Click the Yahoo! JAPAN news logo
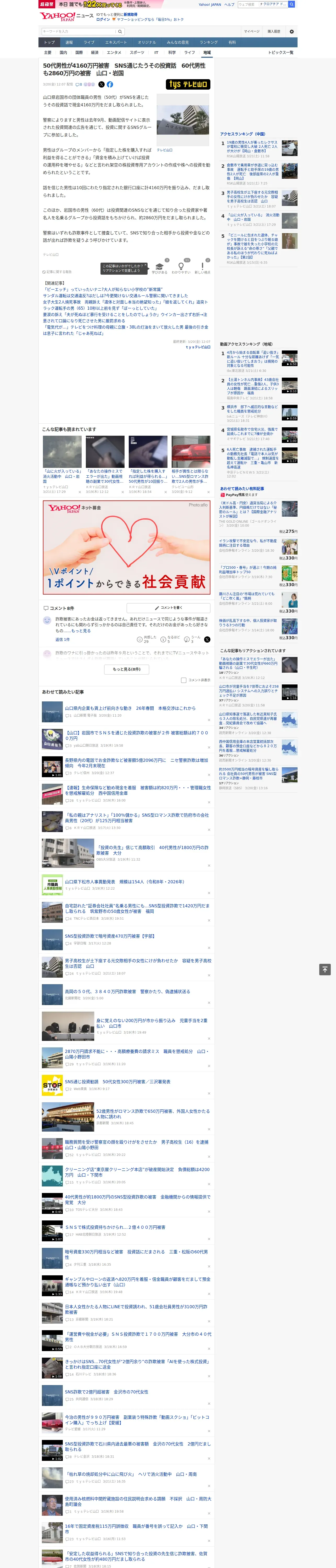Image resolution: width=336 pixels, height=1568 pixels. (66, 16)
